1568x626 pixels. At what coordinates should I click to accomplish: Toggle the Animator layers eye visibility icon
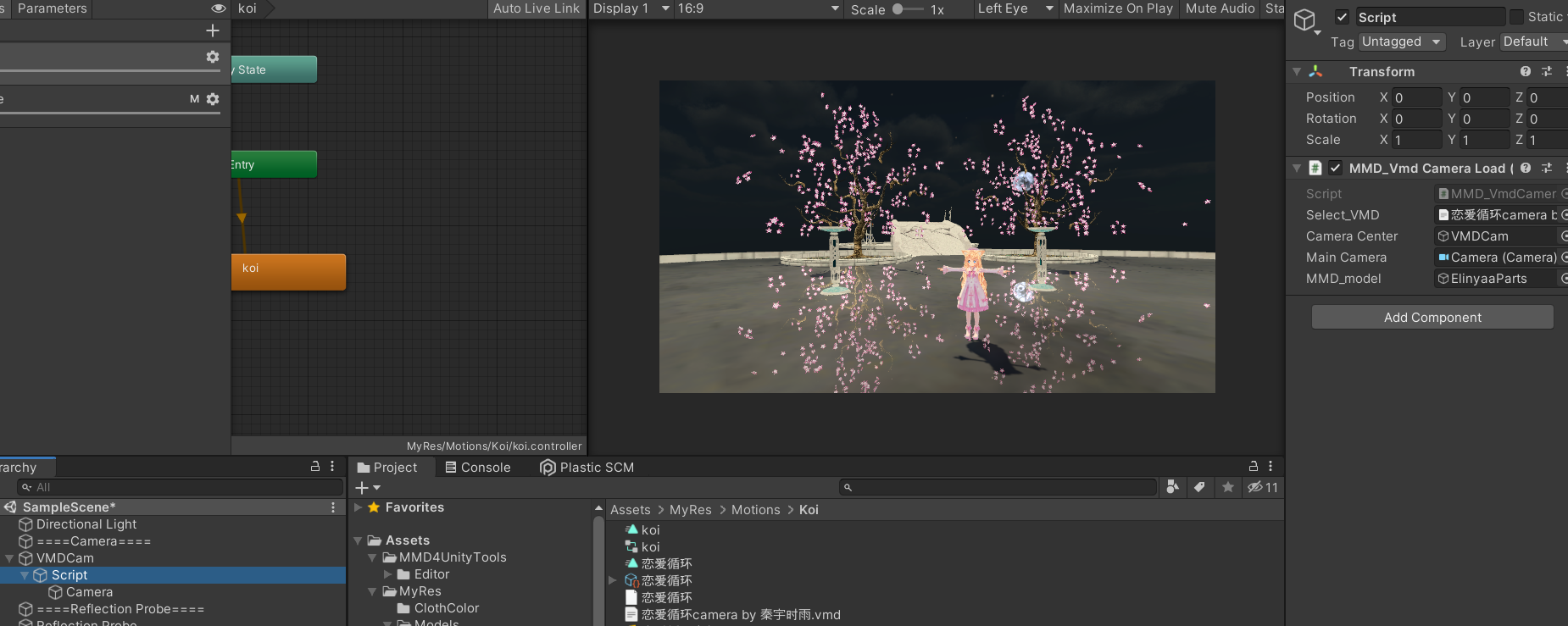[x=219, y=8]
